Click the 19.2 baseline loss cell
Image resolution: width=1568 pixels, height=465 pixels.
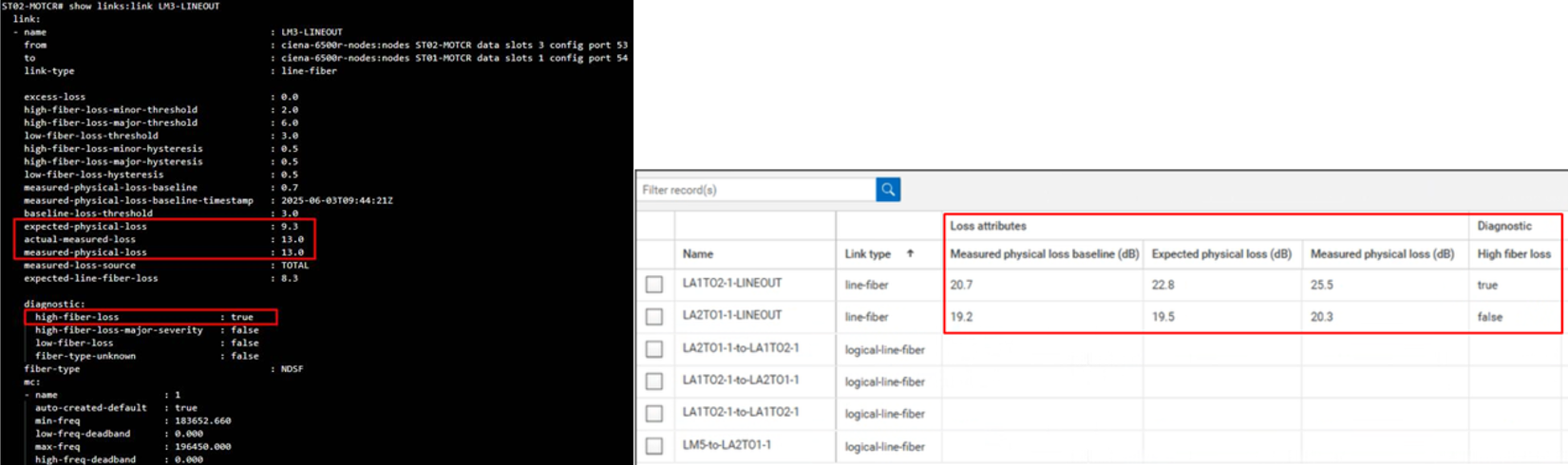pyautogui.click(x=961, y=317)
